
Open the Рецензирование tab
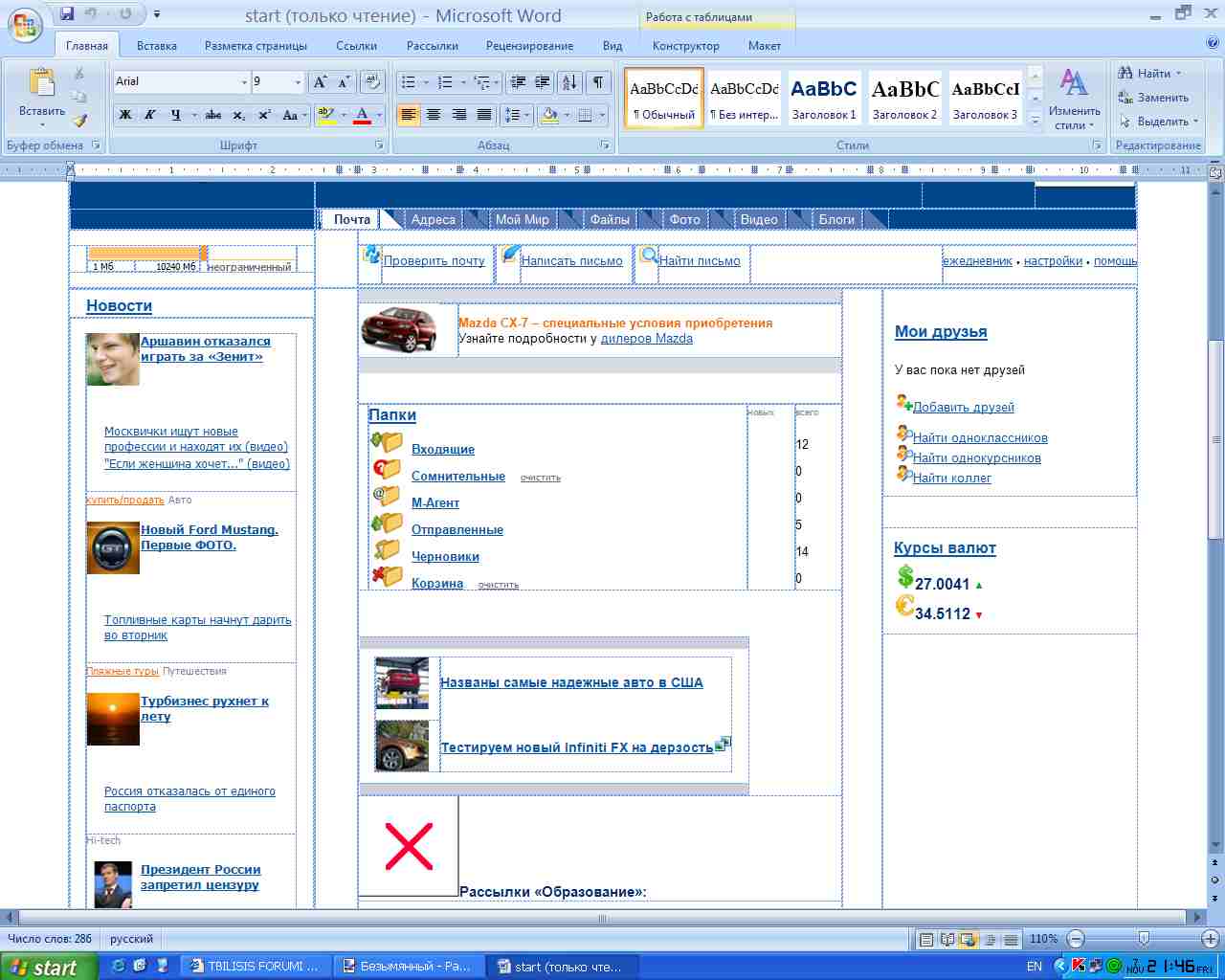(x=529, y=46)
